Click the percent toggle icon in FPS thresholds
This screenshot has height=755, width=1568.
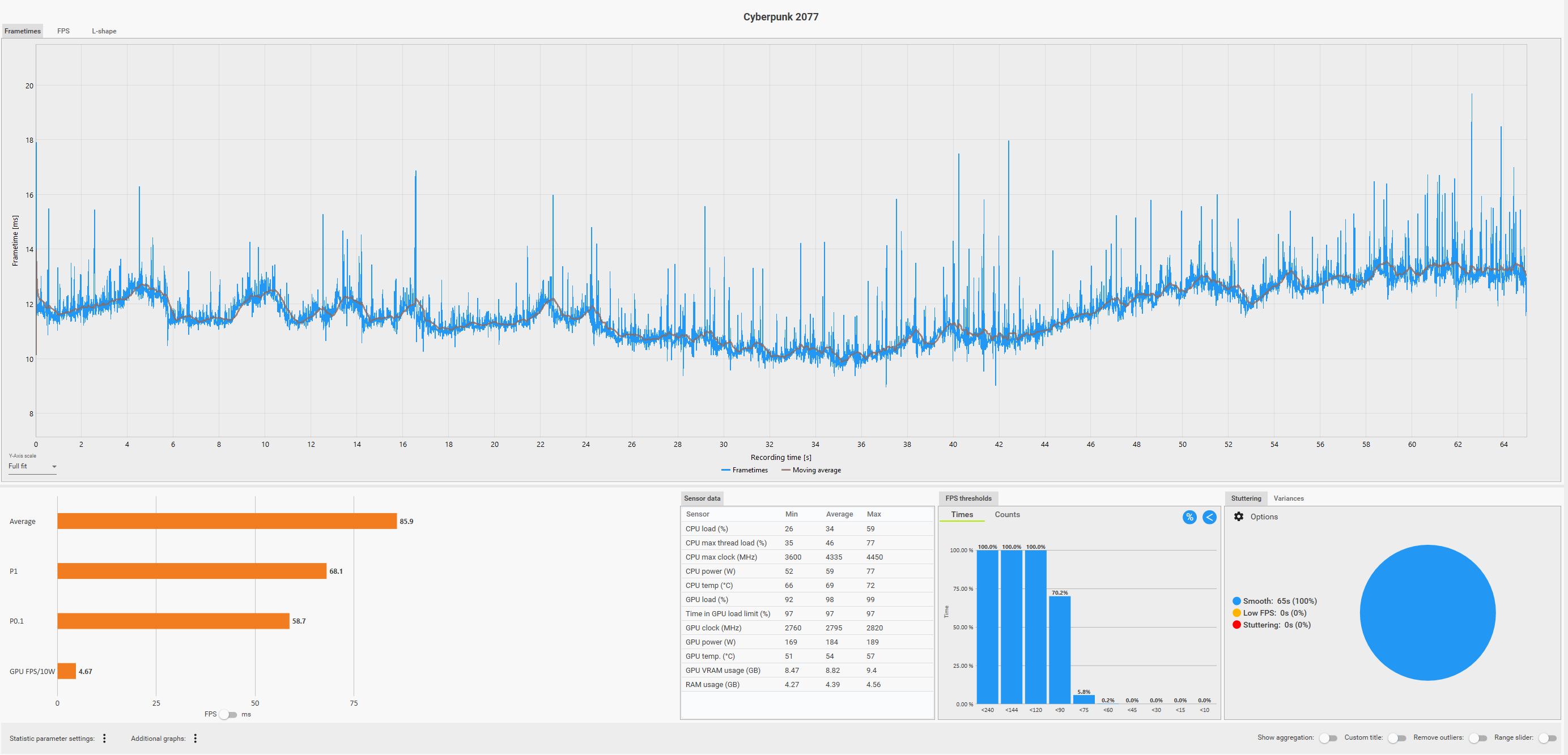coord(1189,517)
